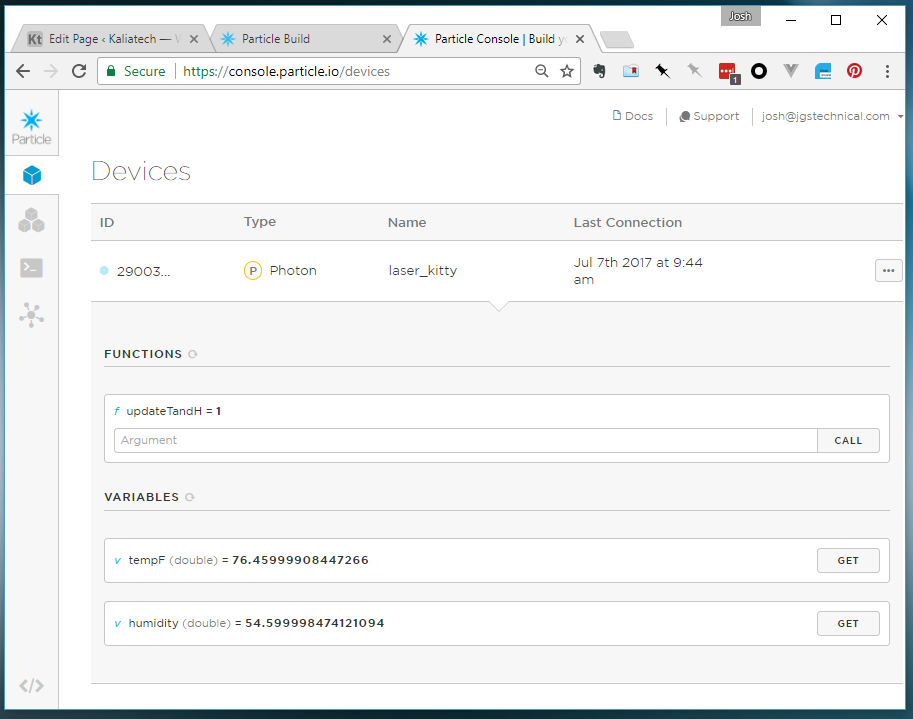Click the updateTandH function name

[164, 411]
